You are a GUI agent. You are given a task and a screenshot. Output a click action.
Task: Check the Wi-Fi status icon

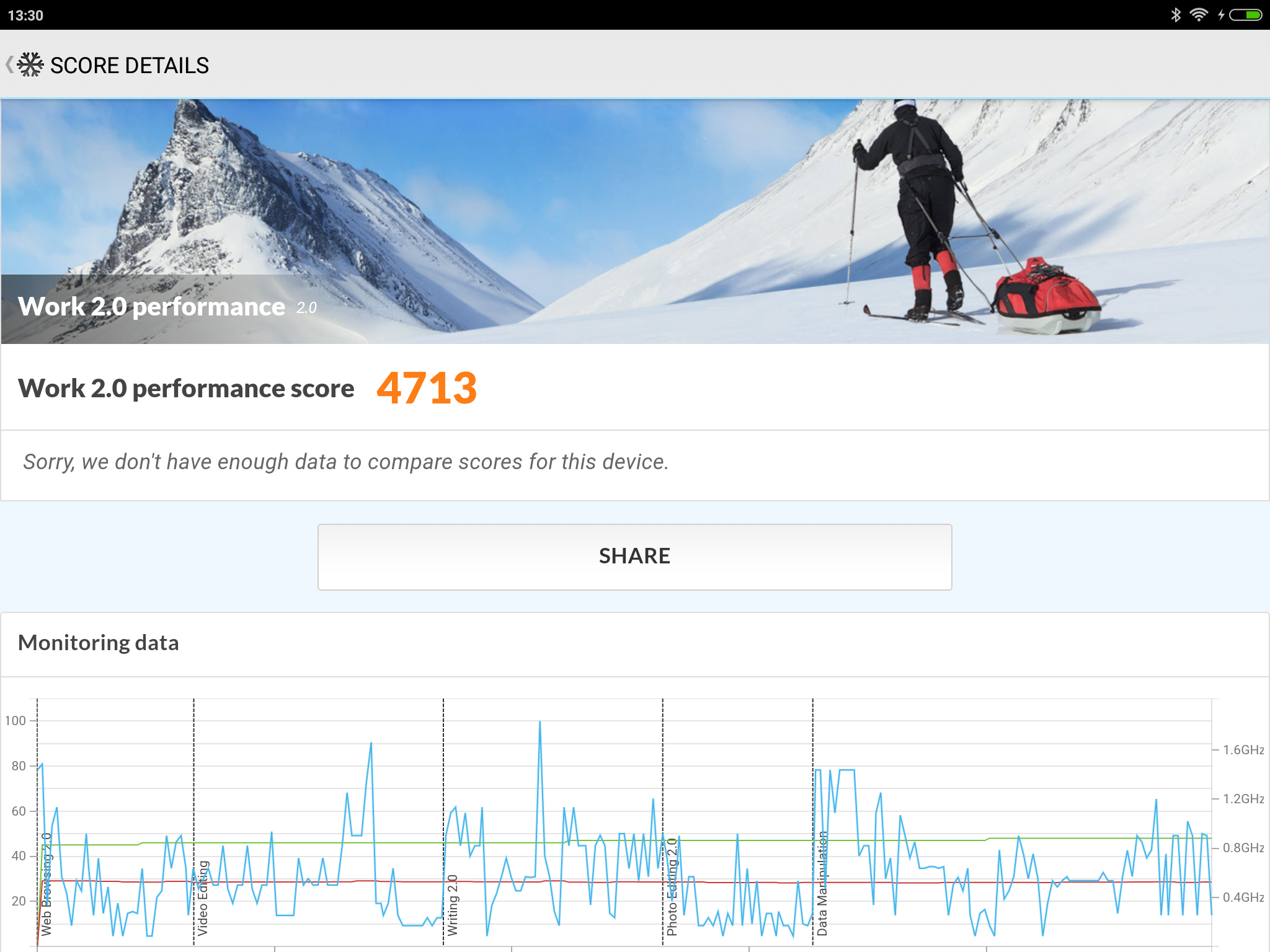pos(1199,15)
